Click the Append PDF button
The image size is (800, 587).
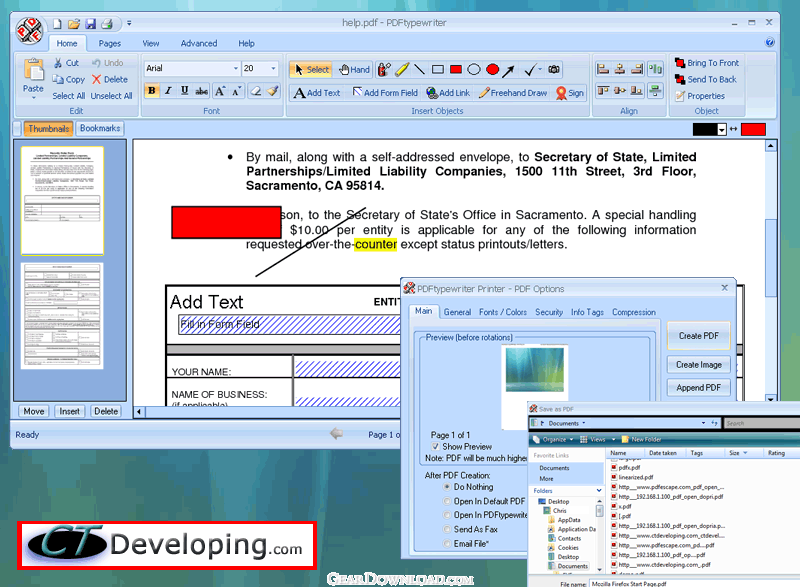pyautogui.click(x=698, y=388)
